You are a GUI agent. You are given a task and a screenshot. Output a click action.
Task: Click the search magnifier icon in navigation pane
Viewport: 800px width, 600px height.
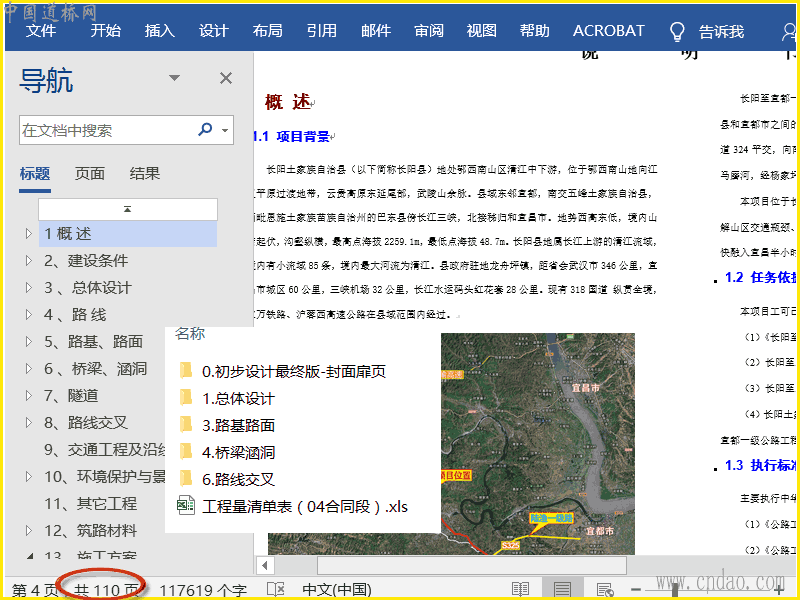point(205,130)
